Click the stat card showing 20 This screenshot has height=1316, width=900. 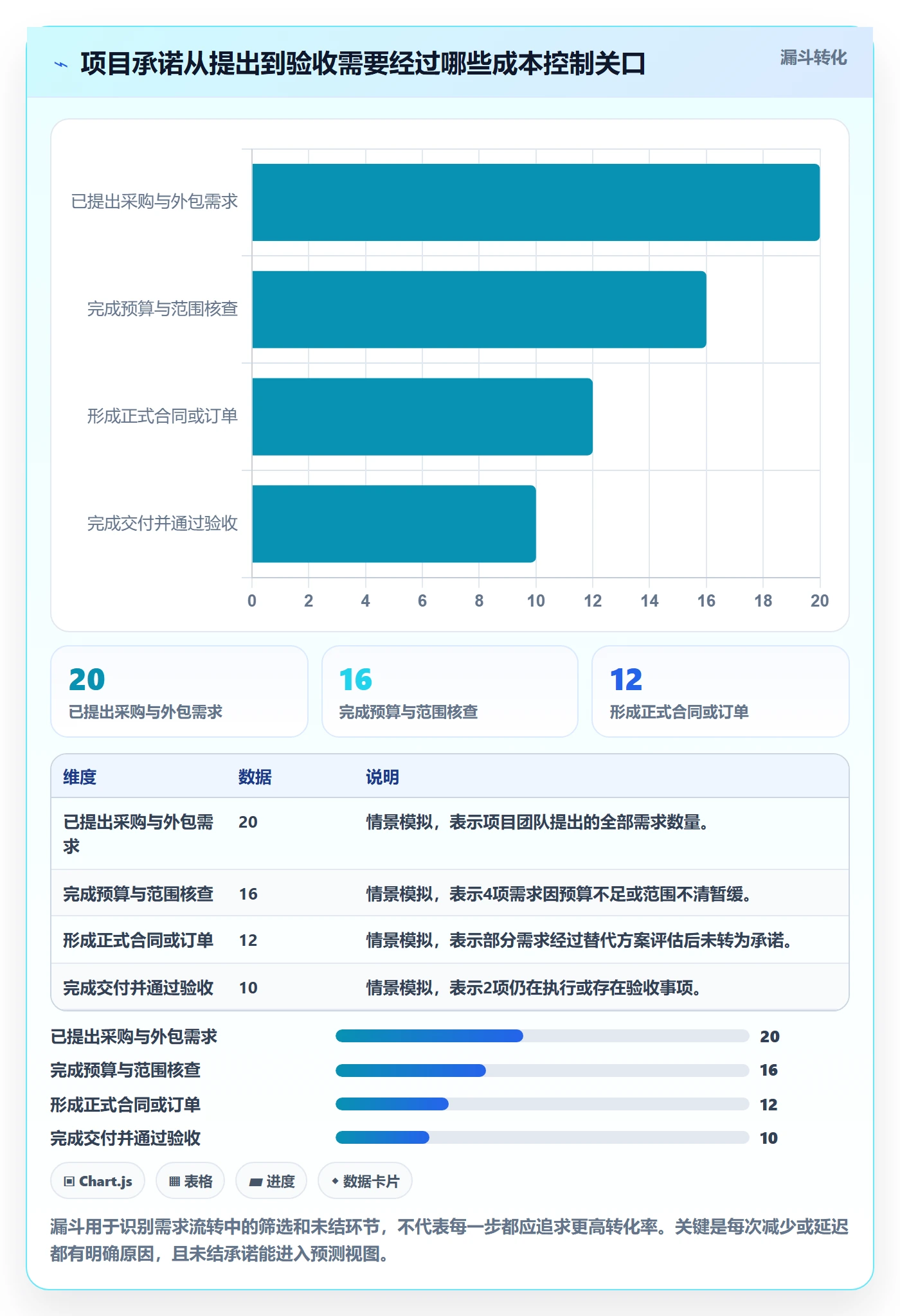[179, 691]
